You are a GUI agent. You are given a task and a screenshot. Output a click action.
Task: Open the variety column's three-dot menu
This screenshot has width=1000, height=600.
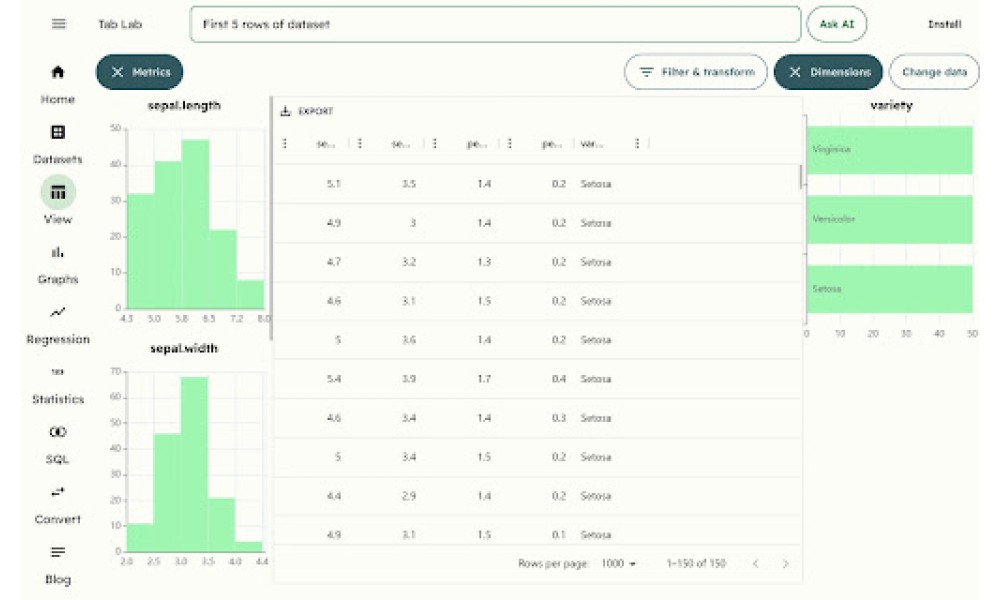pyautogui.click(x=636, y=143)
